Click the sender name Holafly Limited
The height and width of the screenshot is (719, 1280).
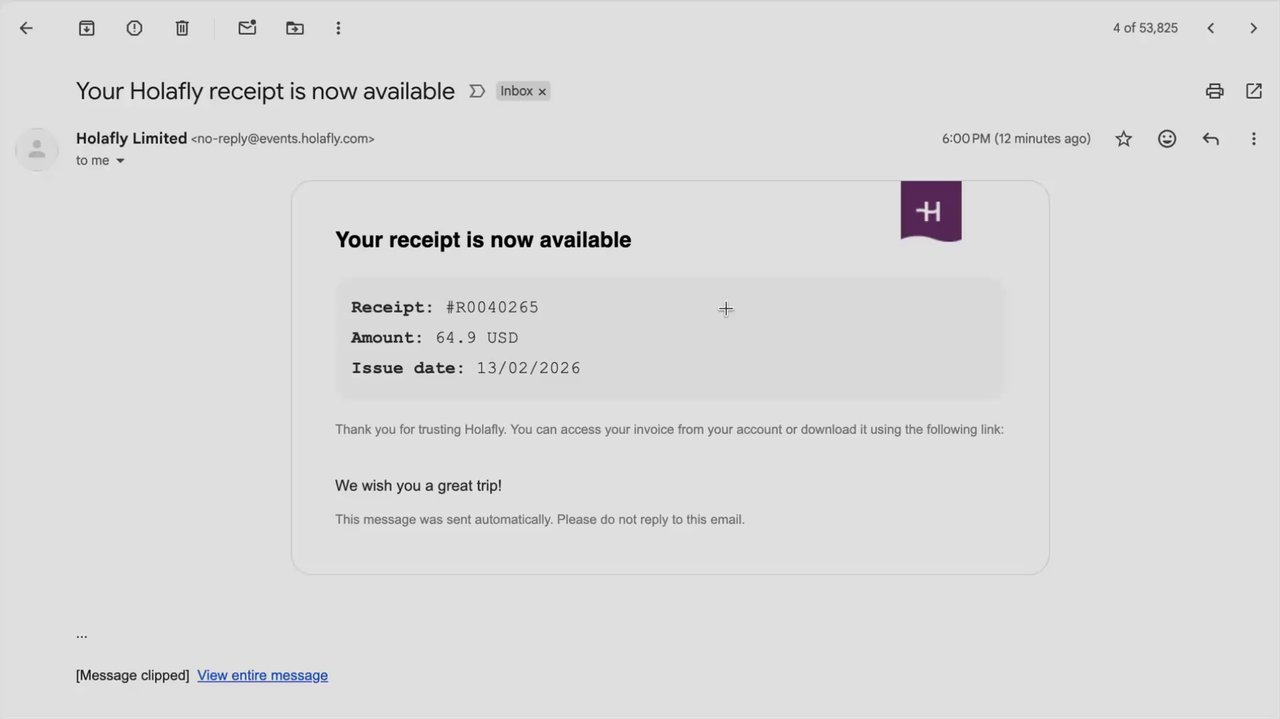coord(131,138)
